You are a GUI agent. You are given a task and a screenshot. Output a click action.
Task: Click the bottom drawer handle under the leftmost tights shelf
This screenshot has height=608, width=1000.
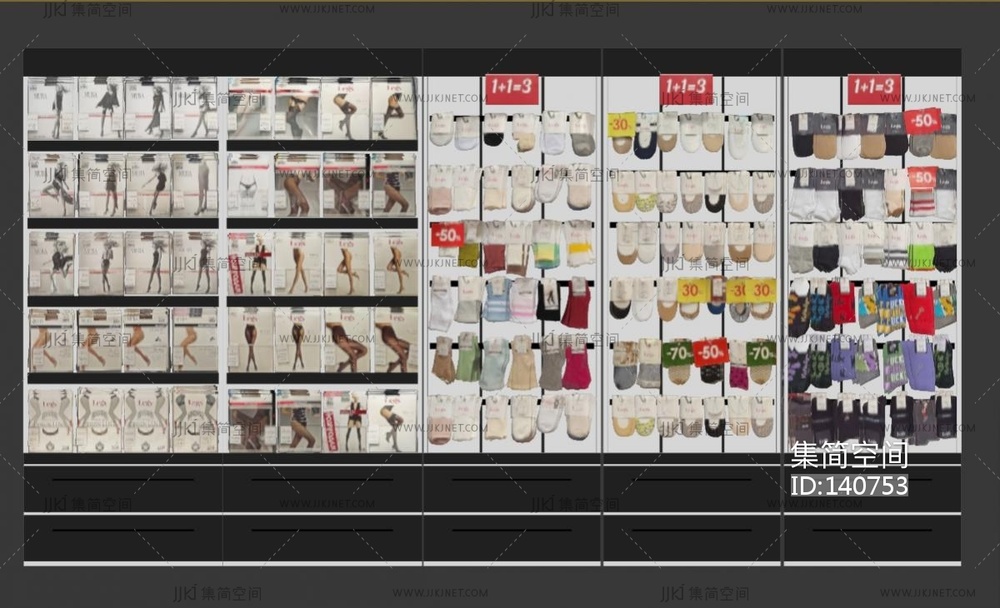[x=123, y=530]
